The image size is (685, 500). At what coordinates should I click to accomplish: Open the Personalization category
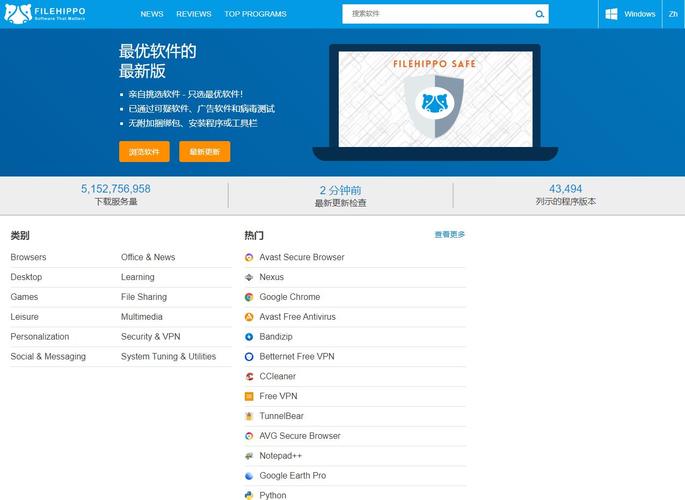pos(40,337)
